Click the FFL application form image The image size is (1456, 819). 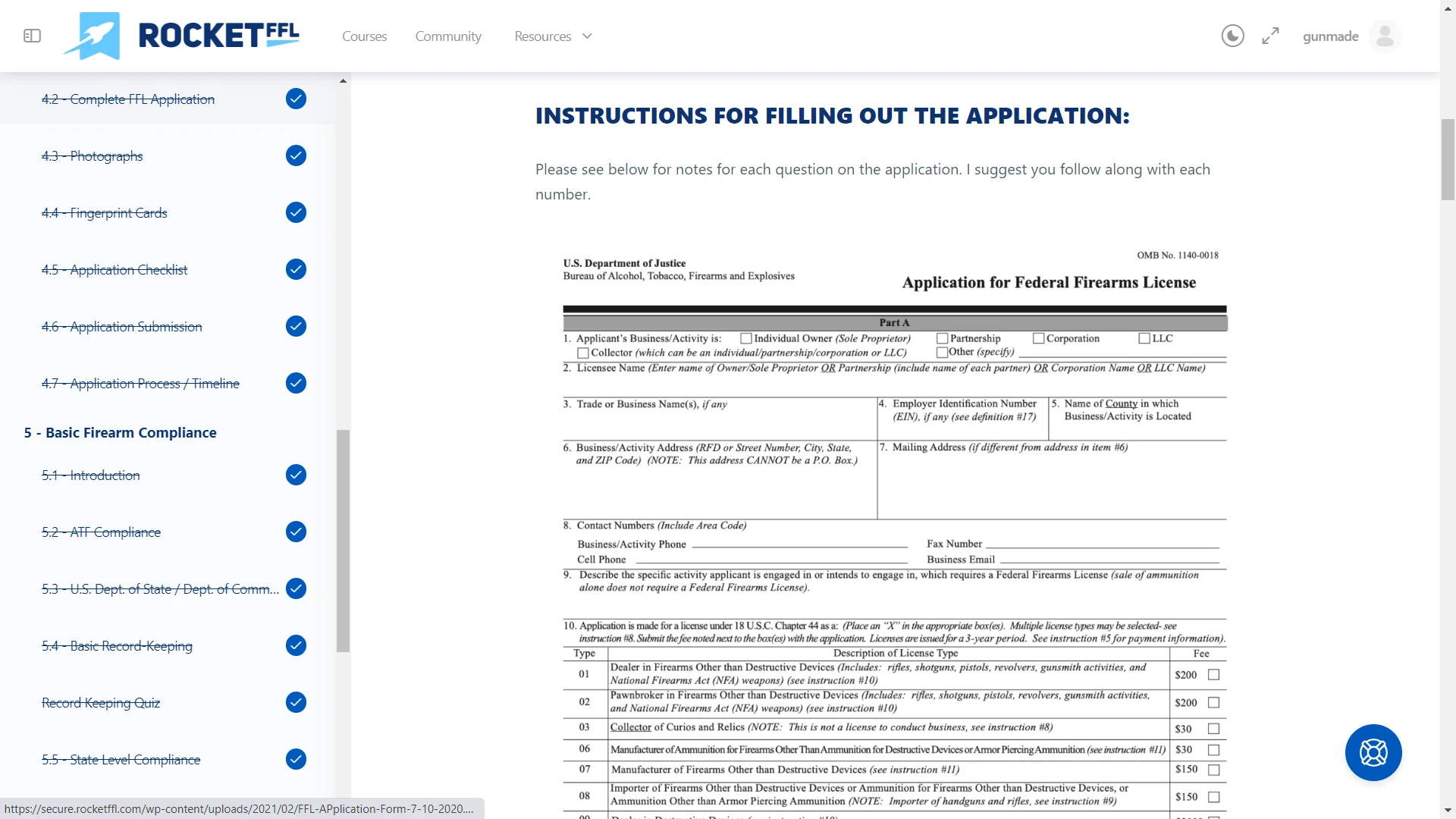point(894,531)
